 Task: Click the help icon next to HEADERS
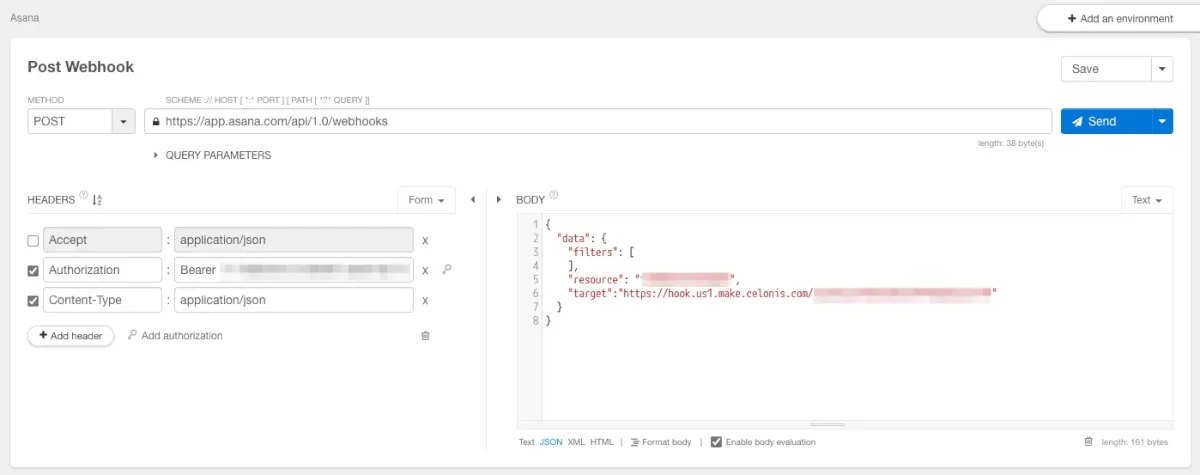pyautogui.click(x=83, y=196)
